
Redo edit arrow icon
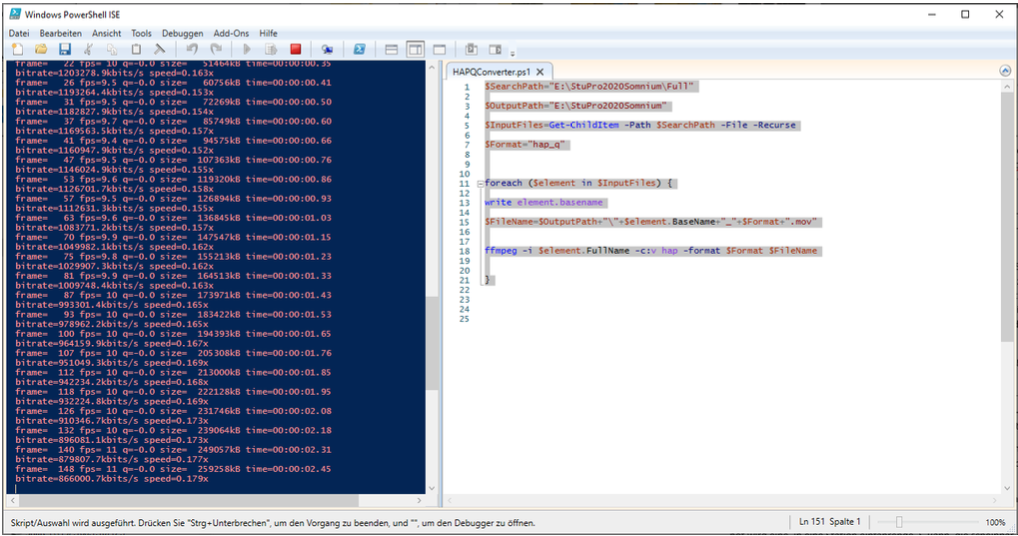click(x=216, y=49)
